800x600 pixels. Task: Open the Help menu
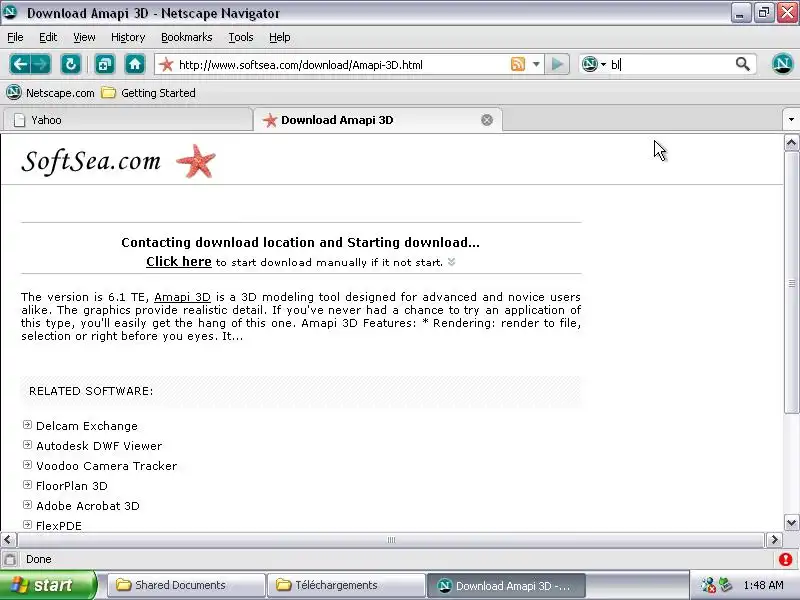coord(280,37)
